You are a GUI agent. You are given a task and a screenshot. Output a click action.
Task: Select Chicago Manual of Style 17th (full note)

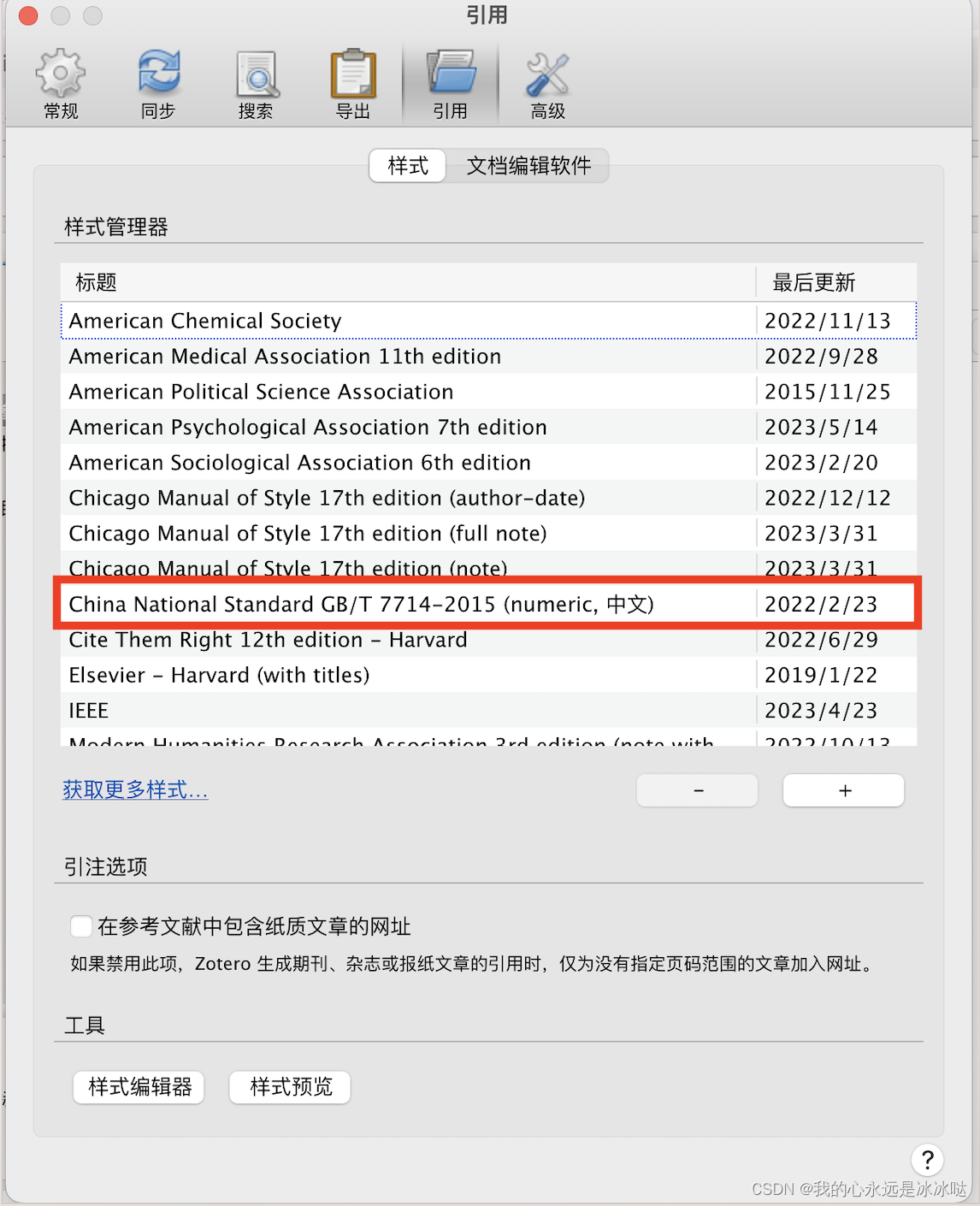pyautogui.click(x=488, y=534)
